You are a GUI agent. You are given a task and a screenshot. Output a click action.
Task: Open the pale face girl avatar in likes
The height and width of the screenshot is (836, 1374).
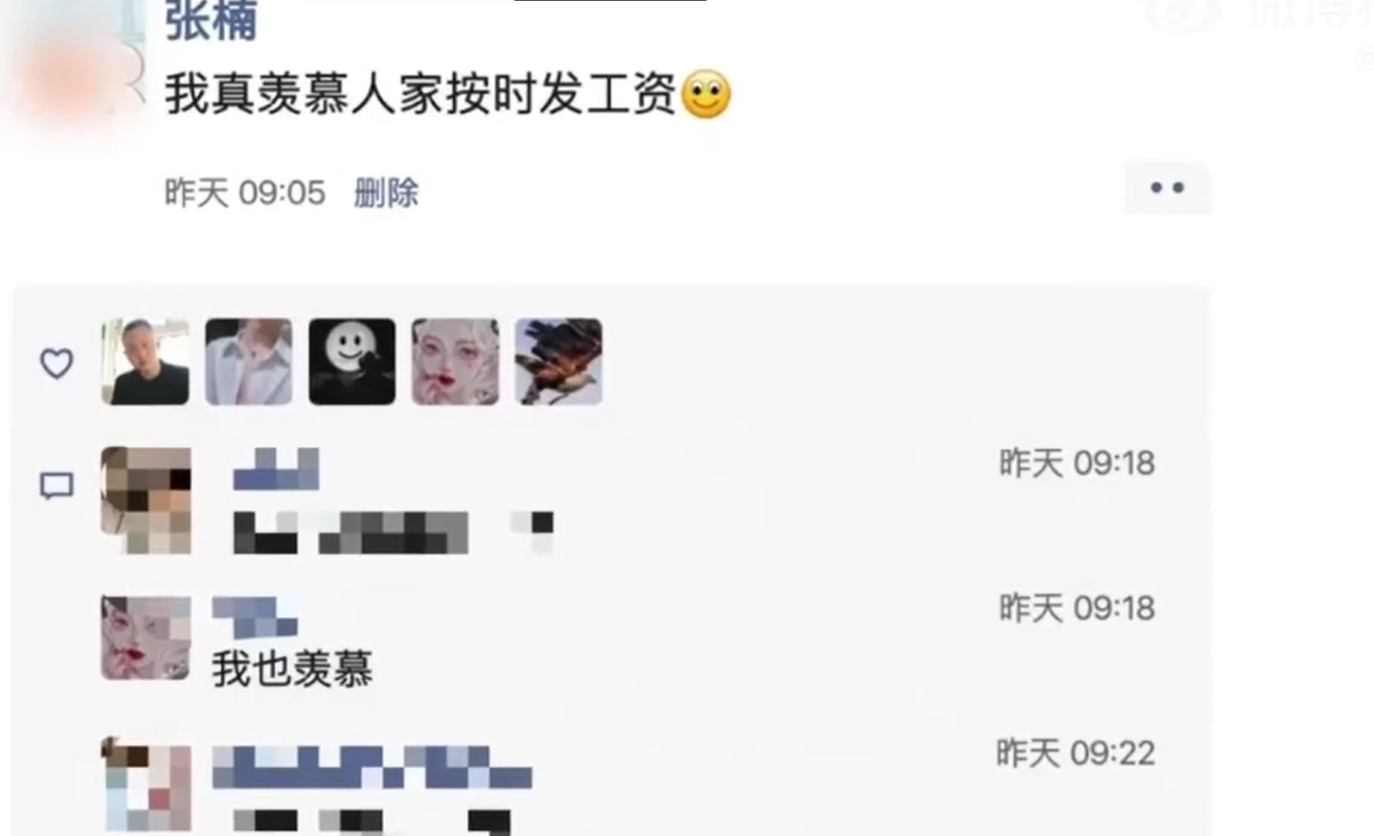tap(455, 362)
